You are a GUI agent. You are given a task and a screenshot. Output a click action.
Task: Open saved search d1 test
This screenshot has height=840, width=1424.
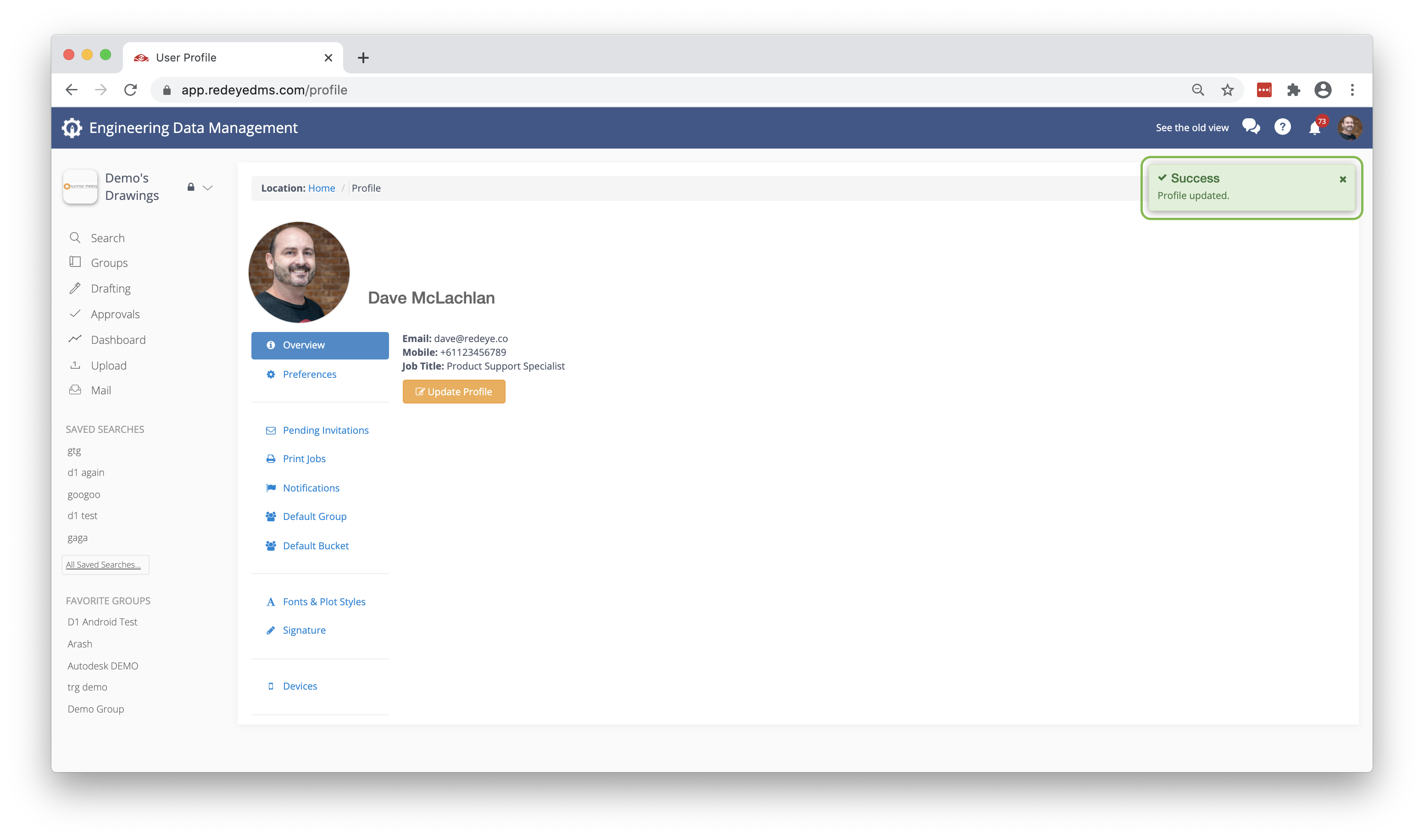(82, 516)
